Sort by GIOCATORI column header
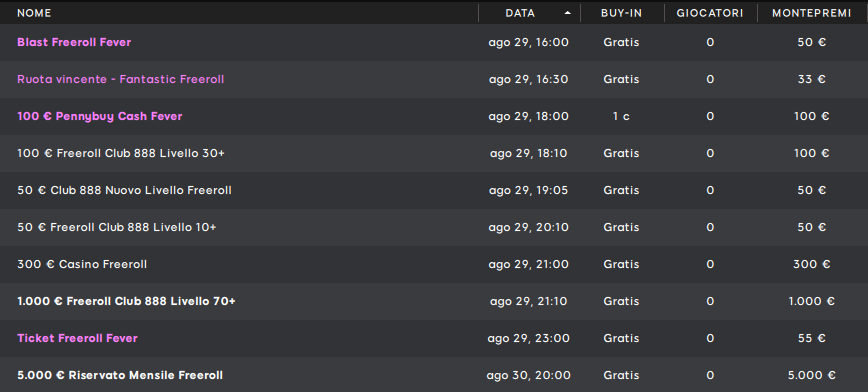 click(x=710, y=13)
